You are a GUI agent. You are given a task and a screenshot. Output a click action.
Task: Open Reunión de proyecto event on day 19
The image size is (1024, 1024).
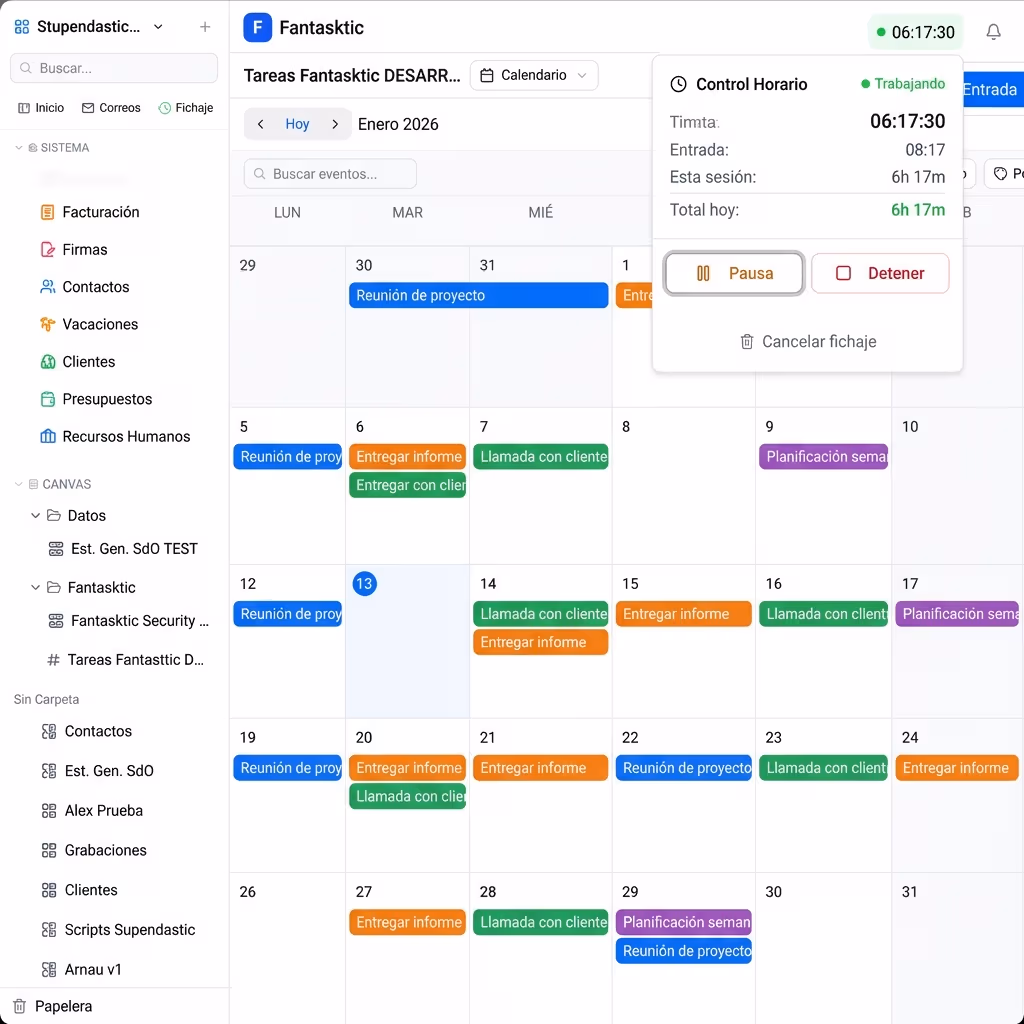(288, 768)
